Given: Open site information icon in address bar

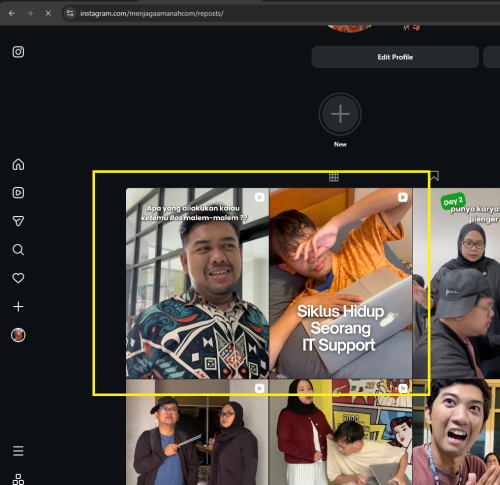Looking at the screenshot, I should coord(70,13).
